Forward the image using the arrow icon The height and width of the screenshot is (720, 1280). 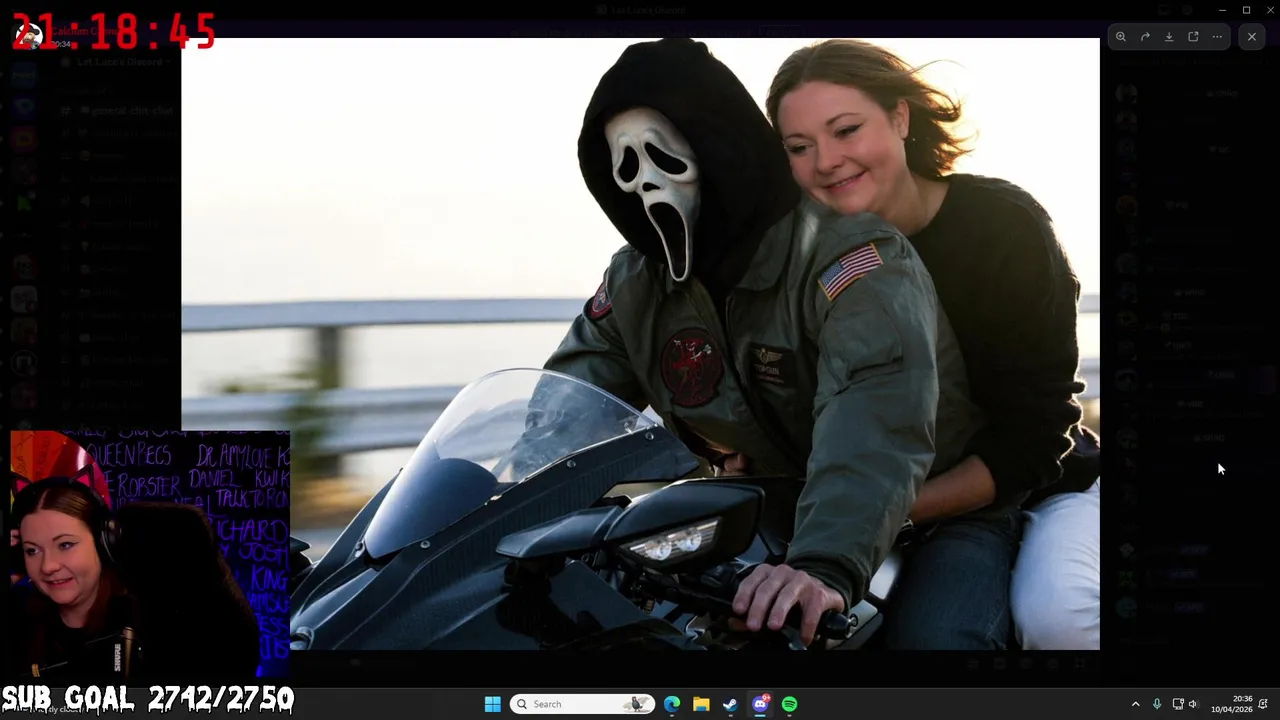1145,37
